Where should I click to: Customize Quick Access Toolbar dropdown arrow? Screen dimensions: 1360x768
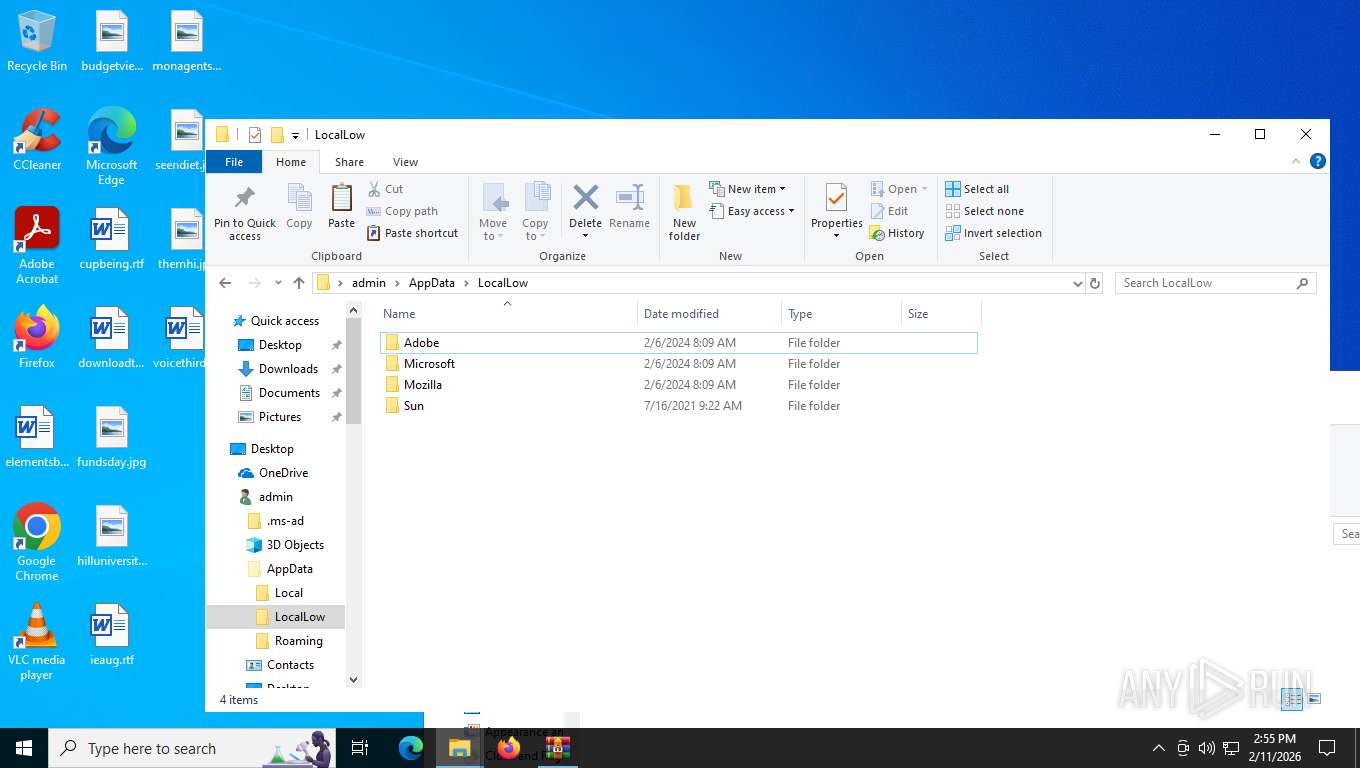point(295,136)
